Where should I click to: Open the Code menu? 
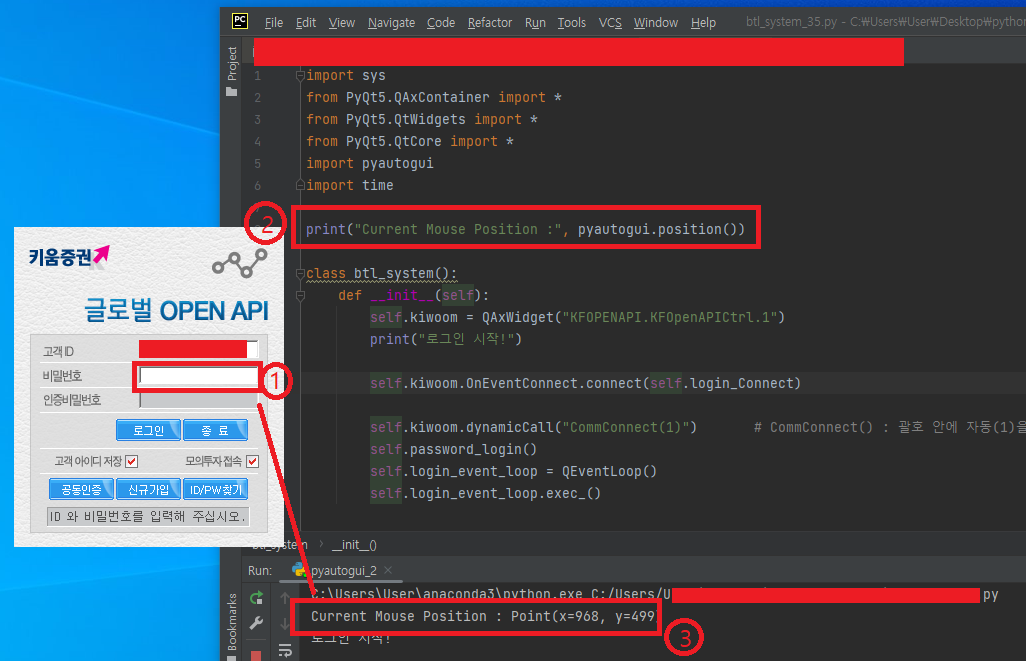(x=441, y=22)
